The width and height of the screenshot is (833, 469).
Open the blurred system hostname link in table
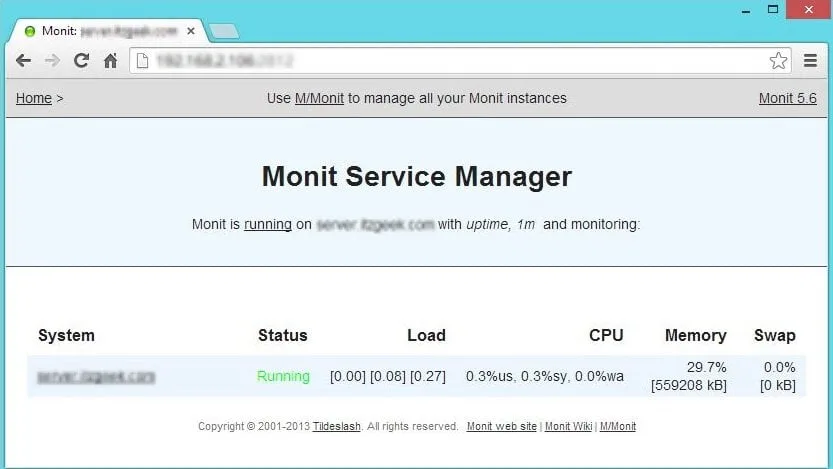point(96,377)
